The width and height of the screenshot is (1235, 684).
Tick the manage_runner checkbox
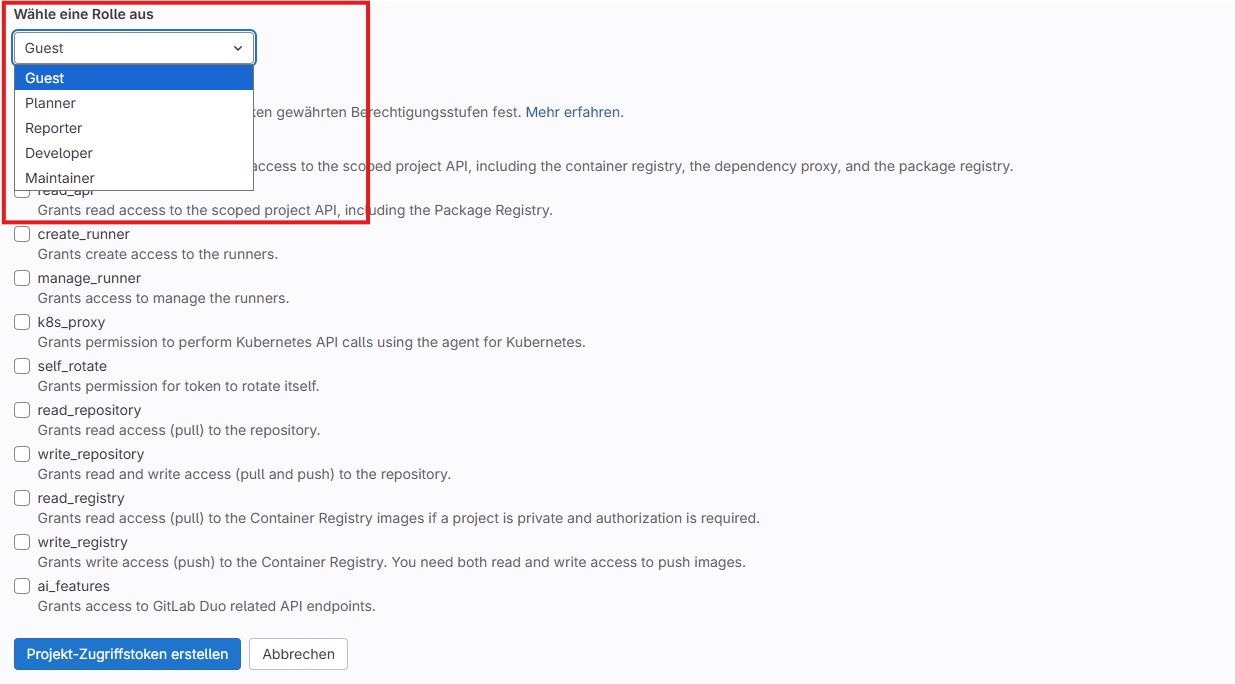[x=22, y=278]
